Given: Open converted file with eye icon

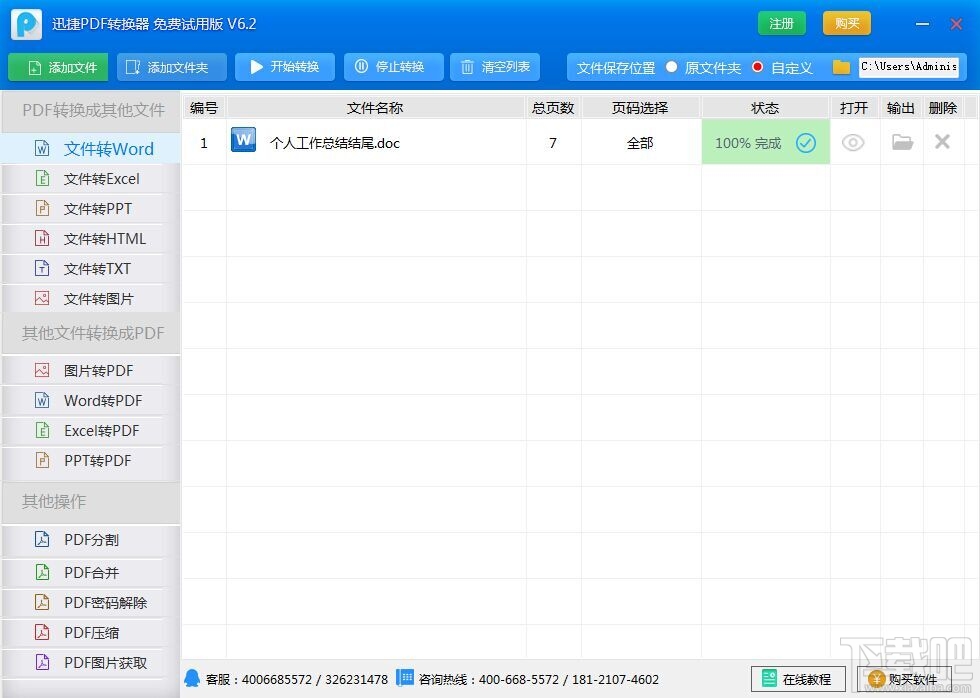Looking at the screenshot, I should tap(853, 143).
